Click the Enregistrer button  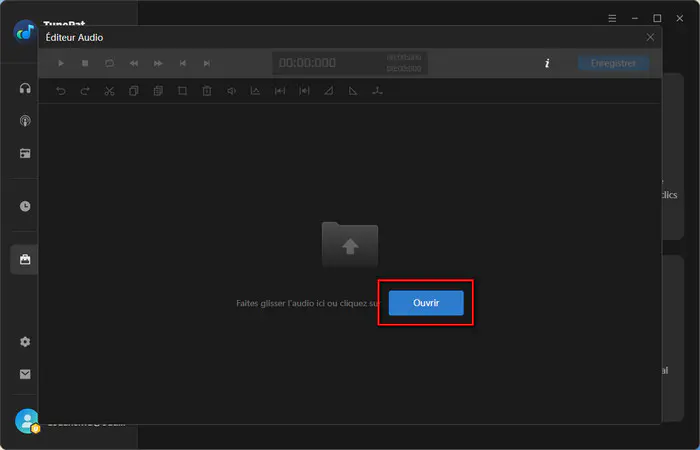click(x=613, y=63)
